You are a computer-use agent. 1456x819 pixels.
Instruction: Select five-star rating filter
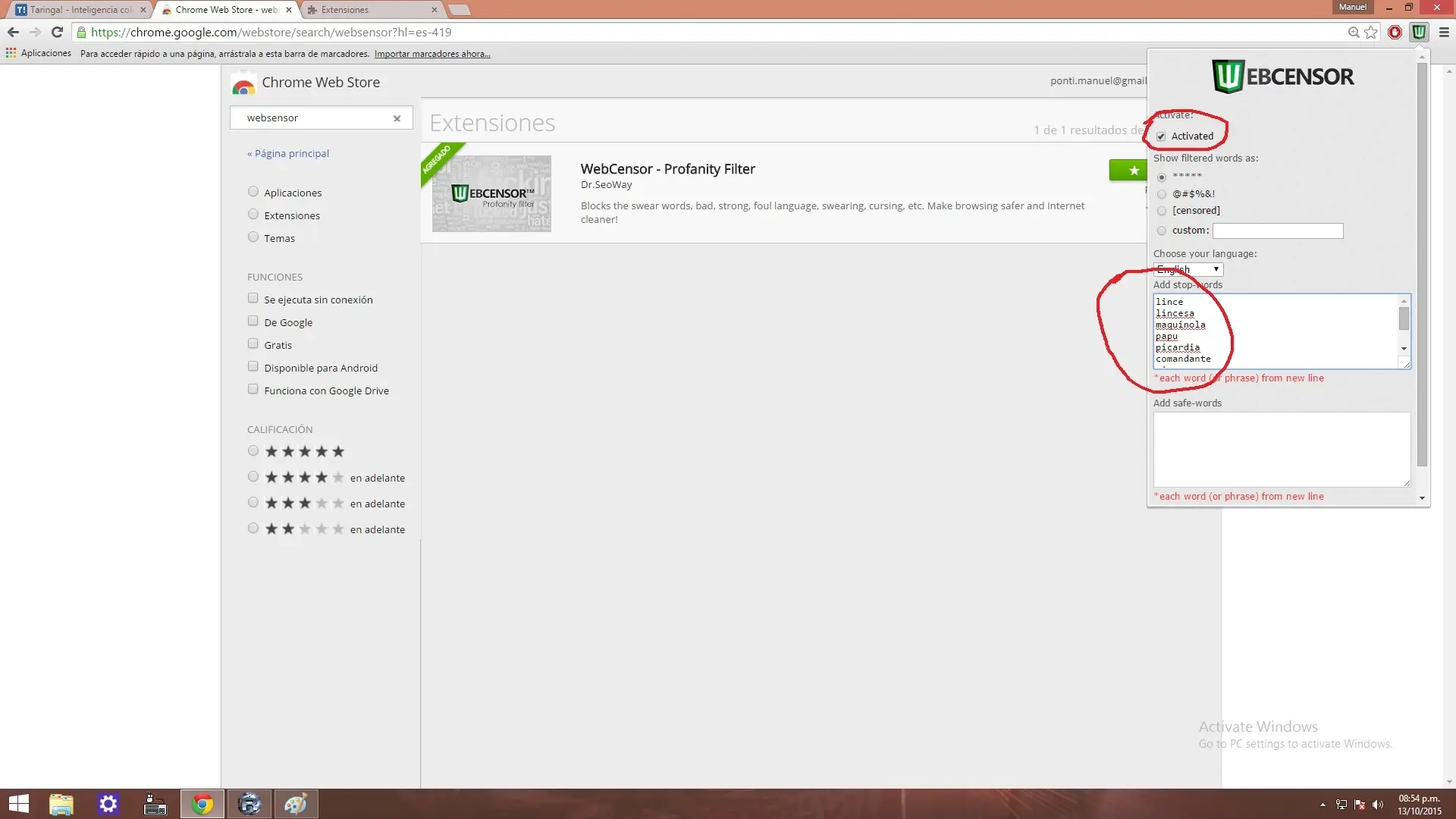pyautogui.click(x=253, y=451)
